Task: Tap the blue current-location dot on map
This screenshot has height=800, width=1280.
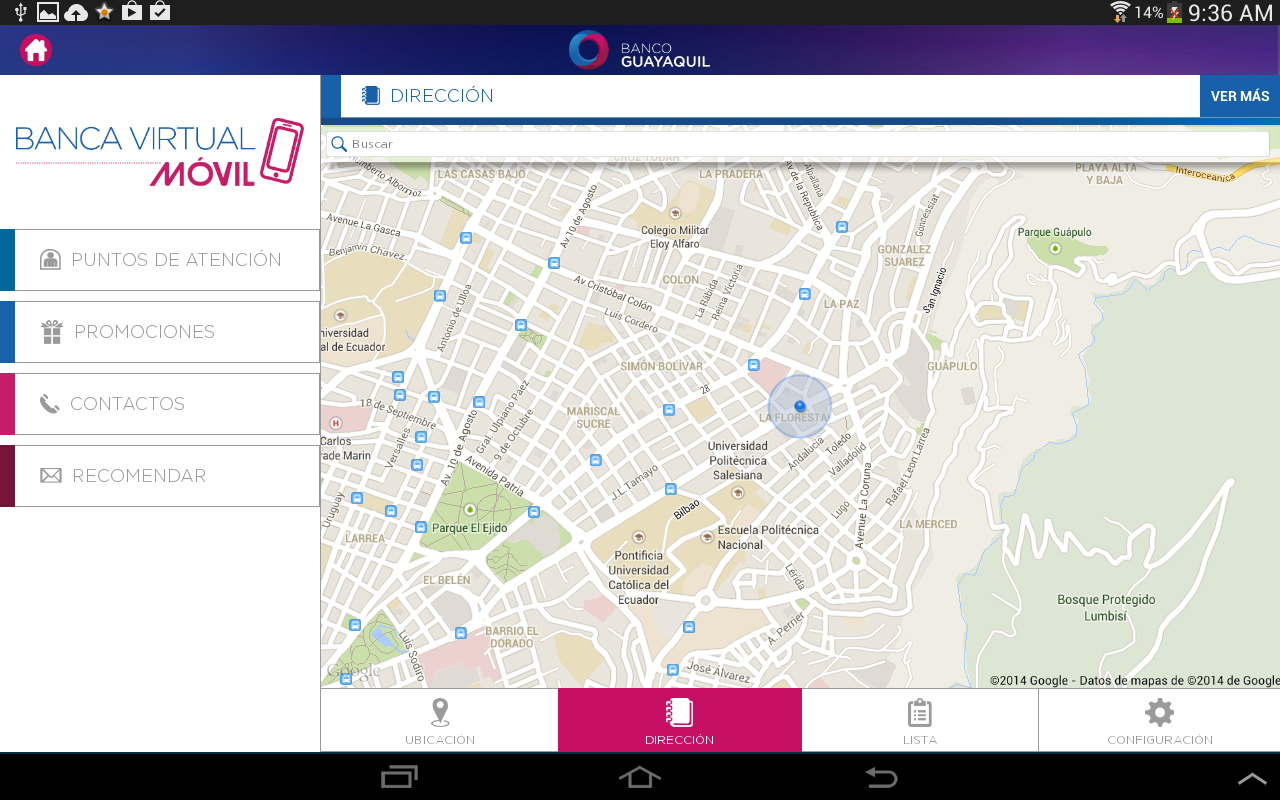Action: (800, 406)
